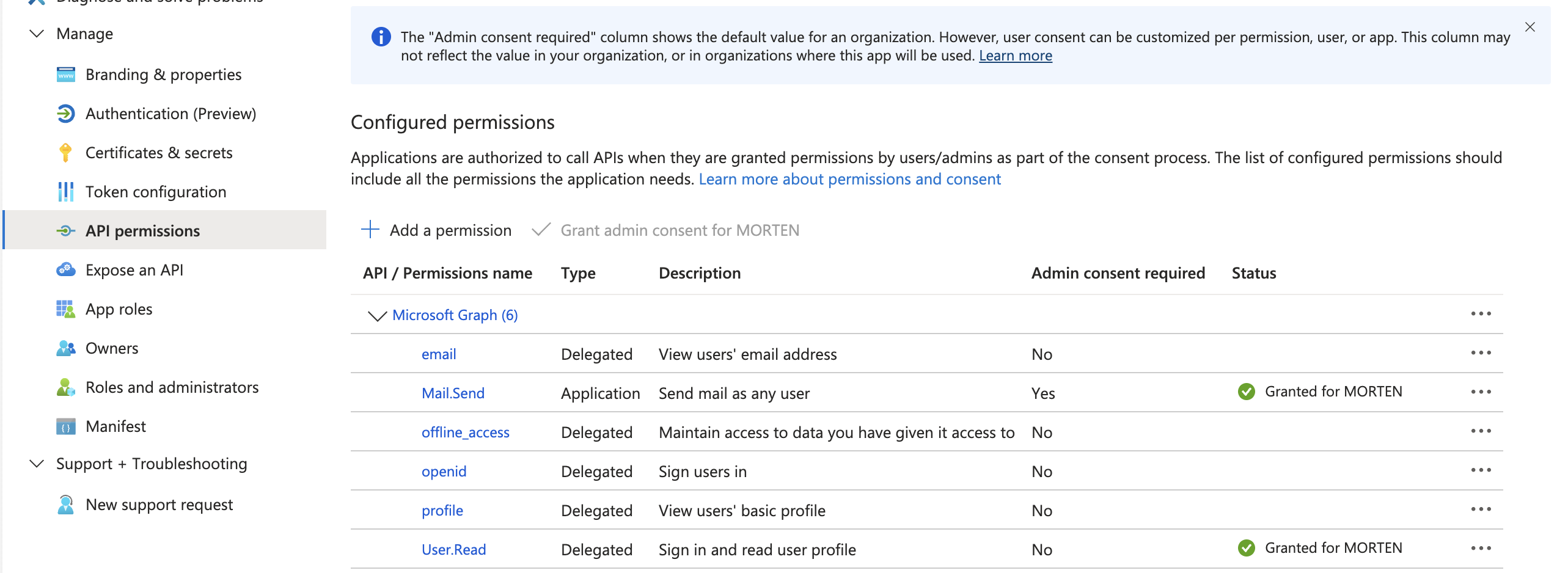The width and height of the screenshot is (1568, 573).
Task: Click the API permissions sidebar icon
Action: coord(65,231)
